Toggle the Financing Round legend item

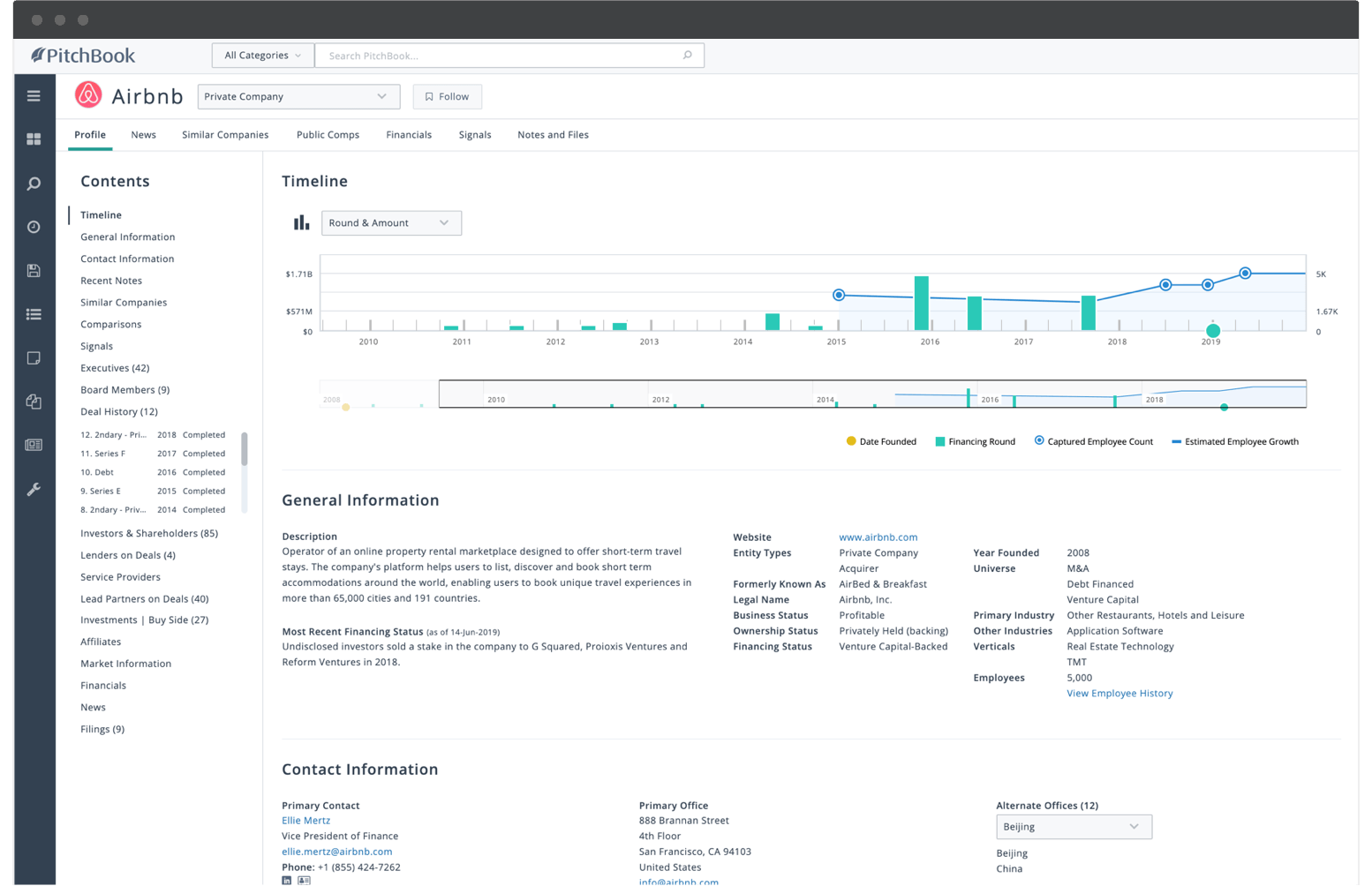pyautogui.click(x=974, y=441)
